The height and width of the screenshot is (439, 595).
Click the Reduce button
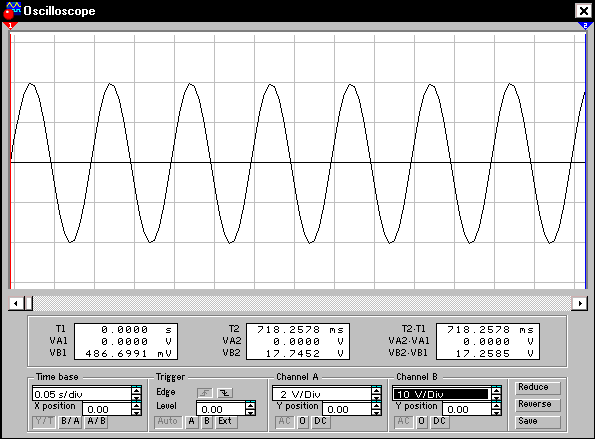[538, 387]
